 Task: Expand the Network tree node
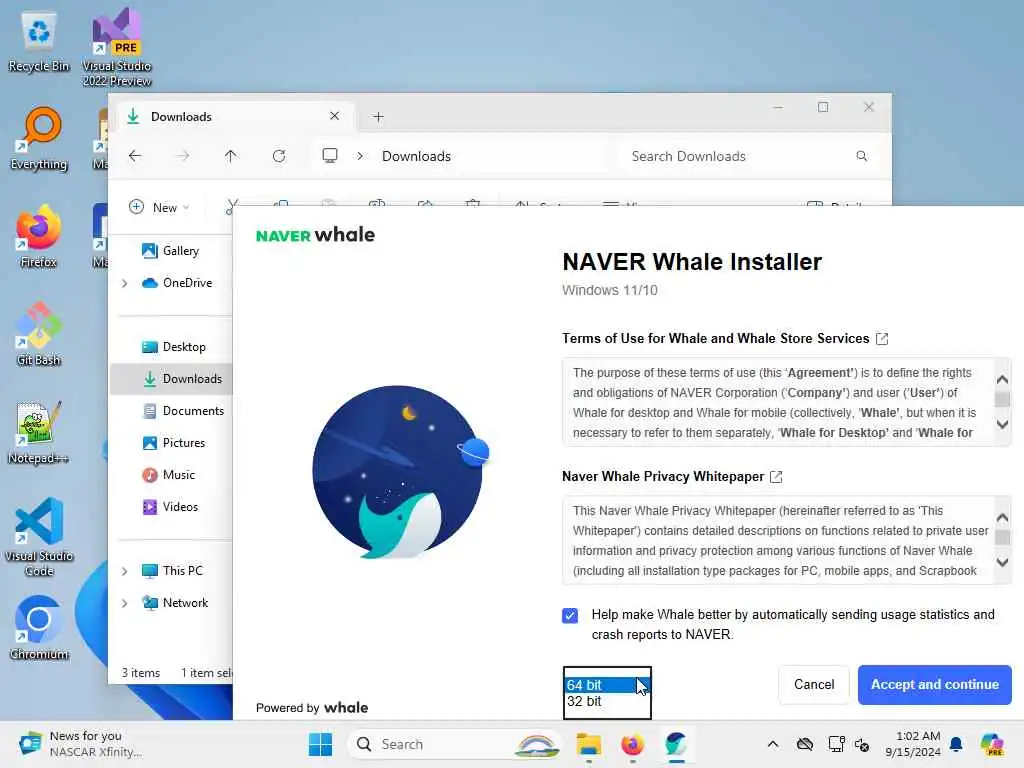(x=125, y=603)
